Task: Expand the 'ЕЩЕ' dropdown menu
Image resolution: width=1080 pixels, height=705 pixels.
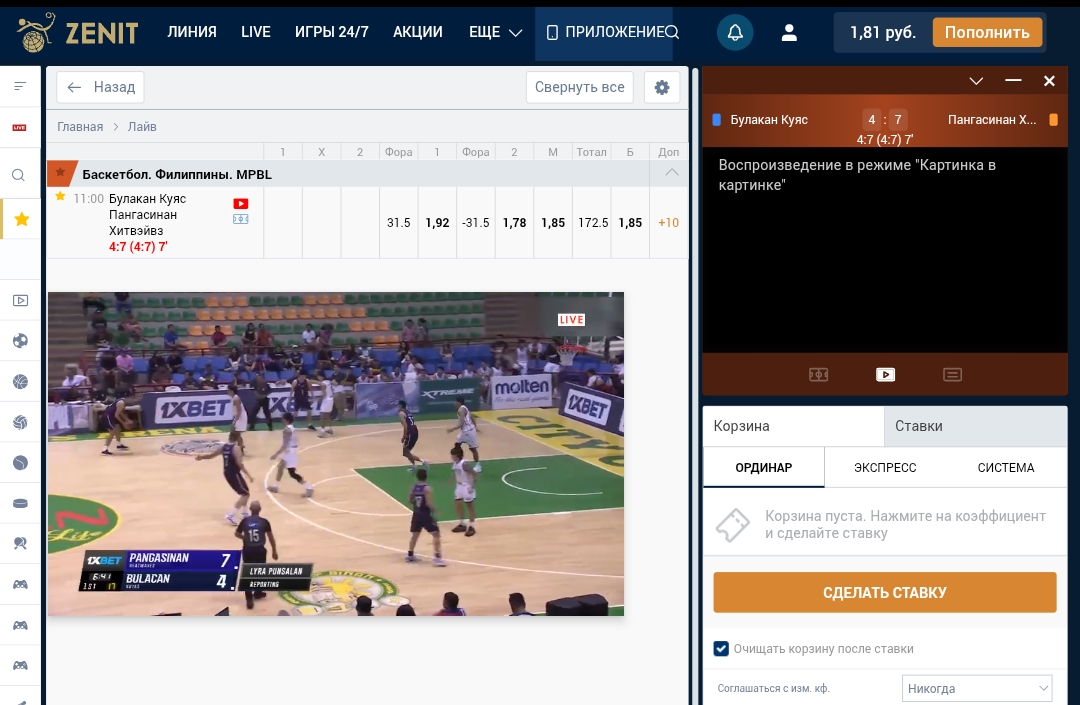Action: 495,32
